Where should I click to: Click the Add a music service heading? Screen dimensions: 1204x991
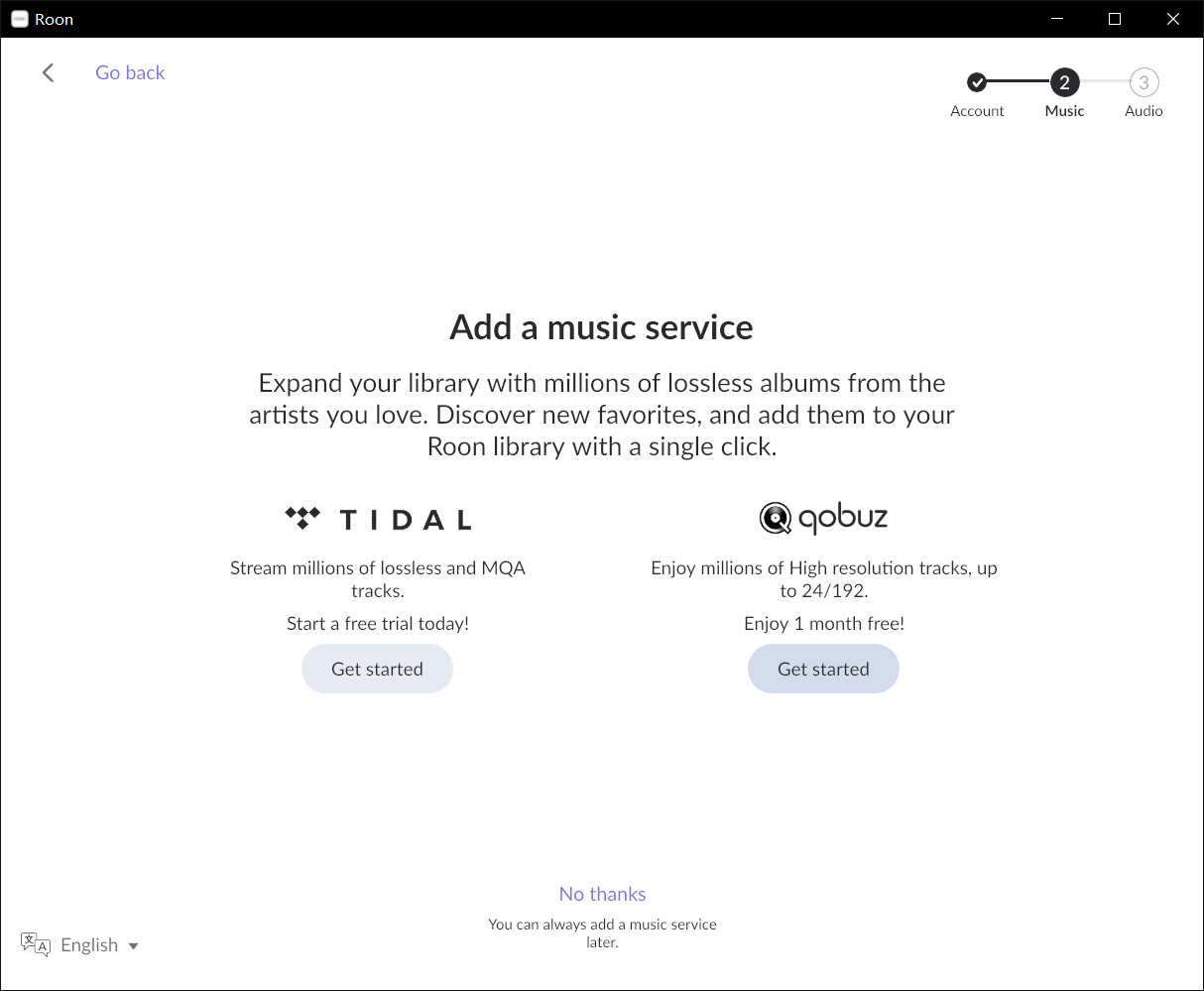tap(601, 327)
